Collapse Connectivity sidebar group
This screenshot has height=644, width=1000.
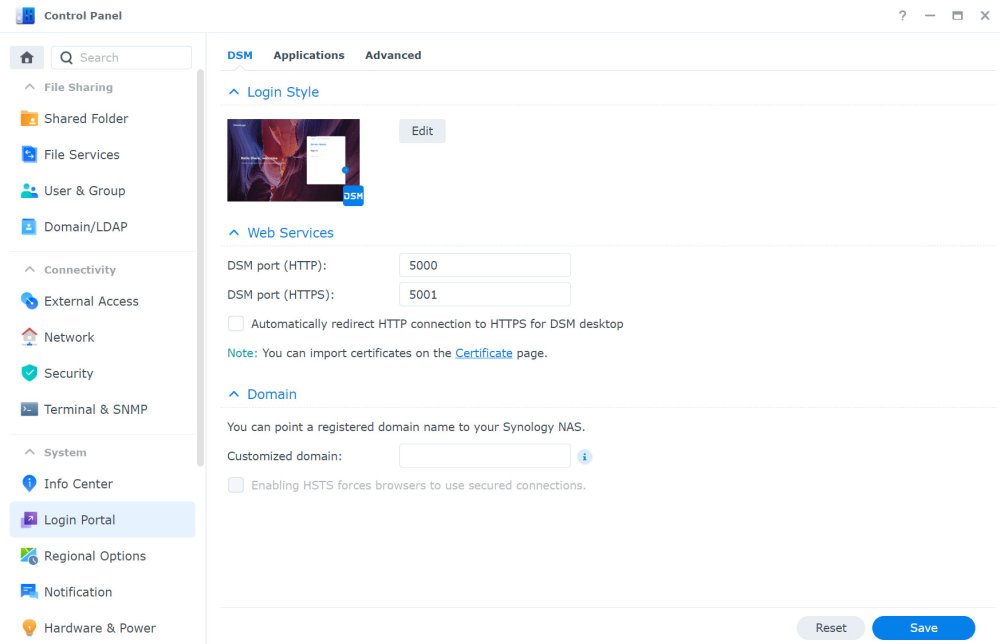tap(29, 270)
